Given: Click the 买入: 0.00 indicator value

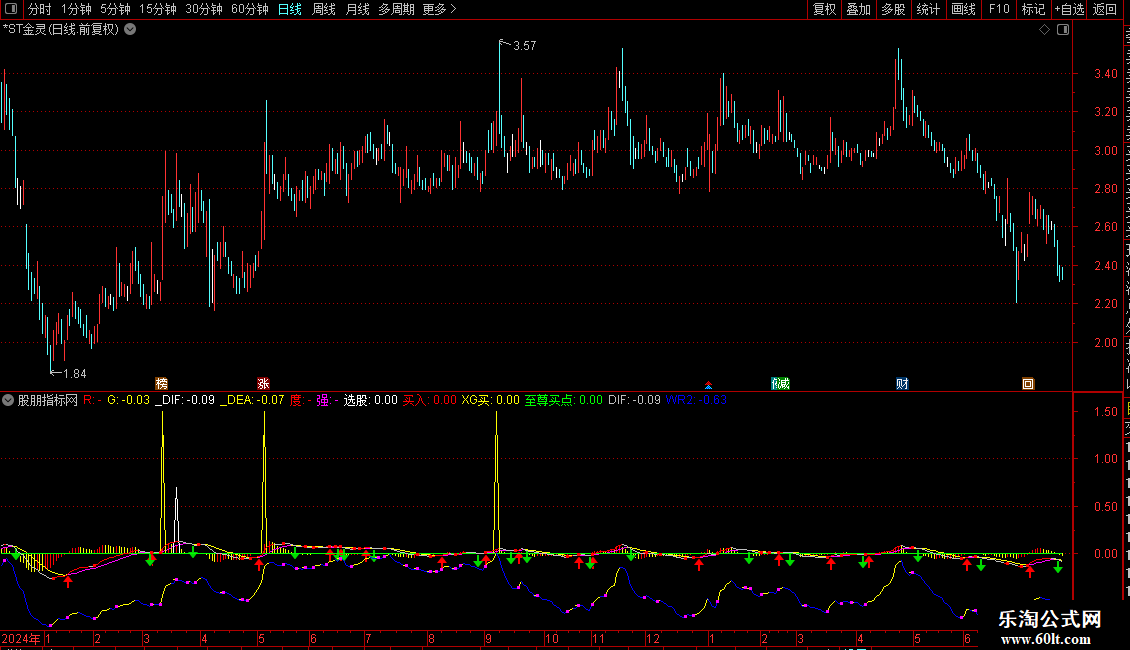Looking at the screenshot, I should click(x=430, y=400).
